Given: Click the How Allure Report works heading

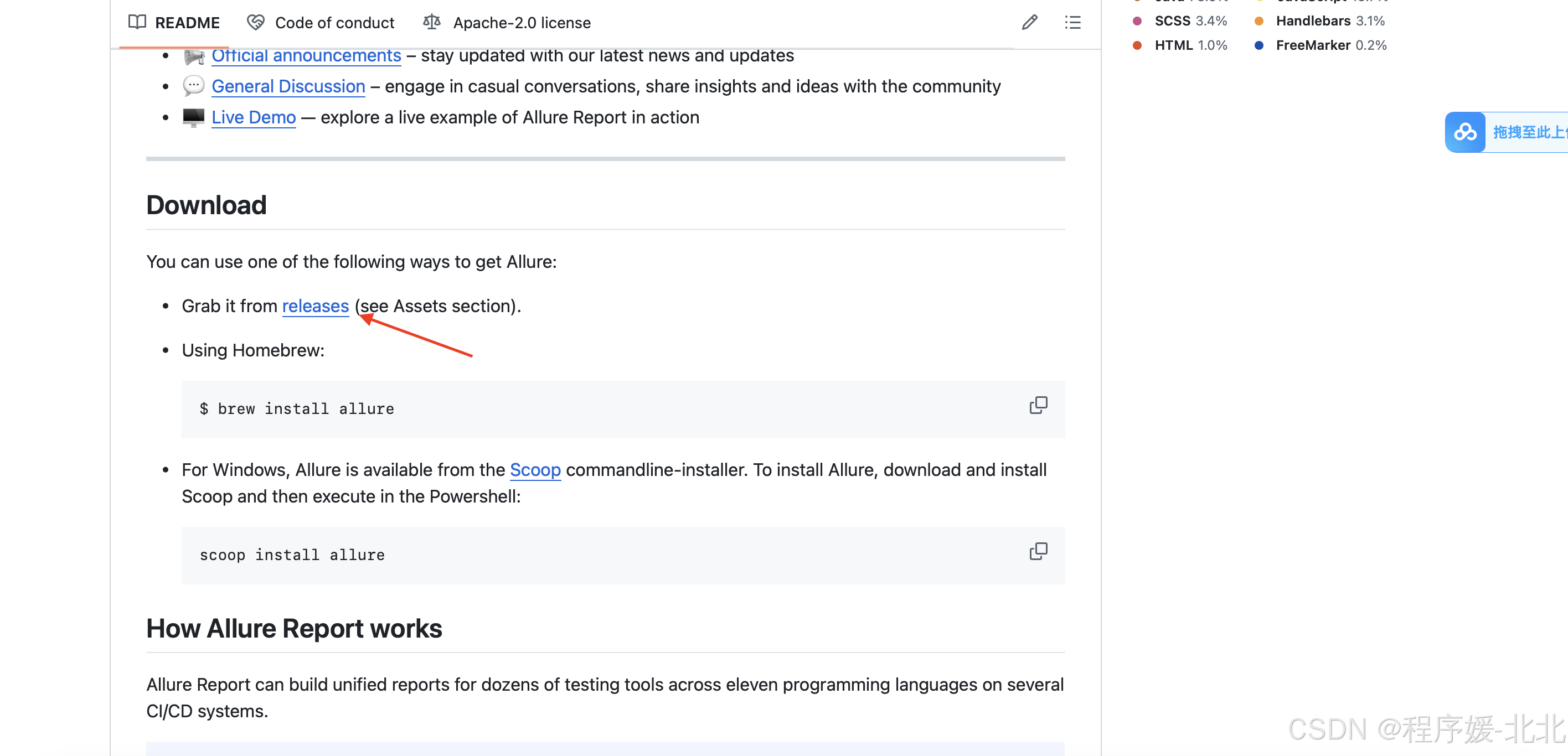Looking at the screenshot, I should (294, 629).
